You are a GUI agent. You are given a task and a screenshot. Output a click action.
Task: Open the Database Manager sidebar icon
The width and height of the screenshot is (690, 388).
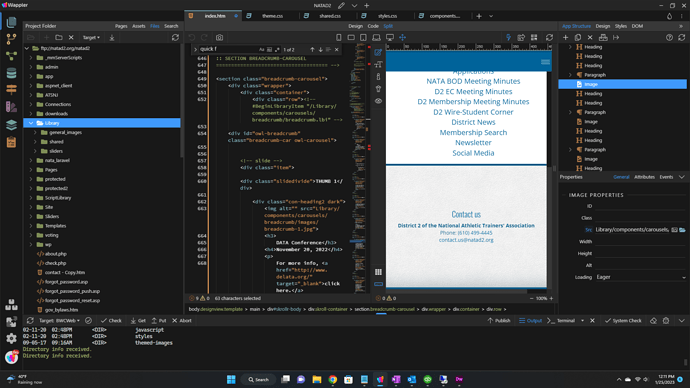tap(11, 73)
